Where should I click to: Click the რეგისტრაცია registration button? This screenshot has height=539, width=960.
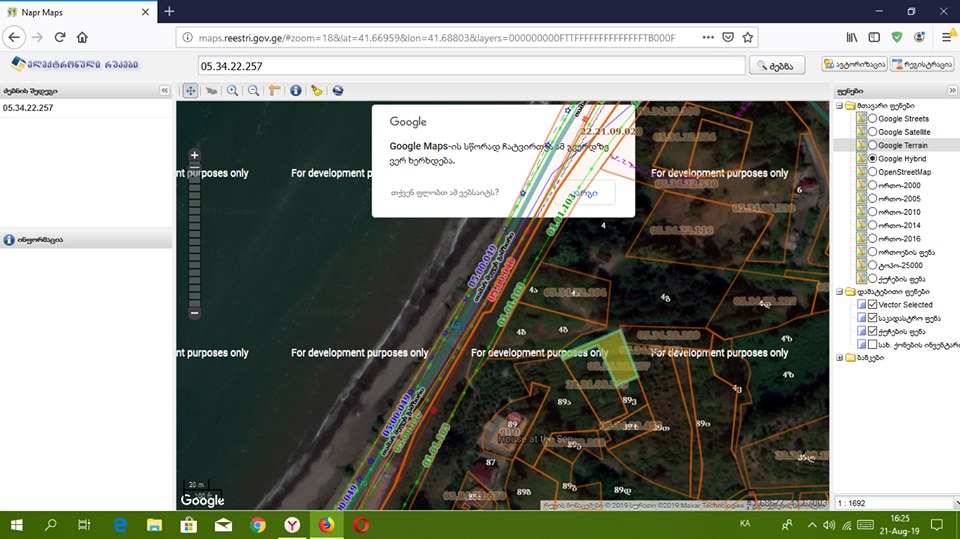pyautogui.click(x=922, y=64)
